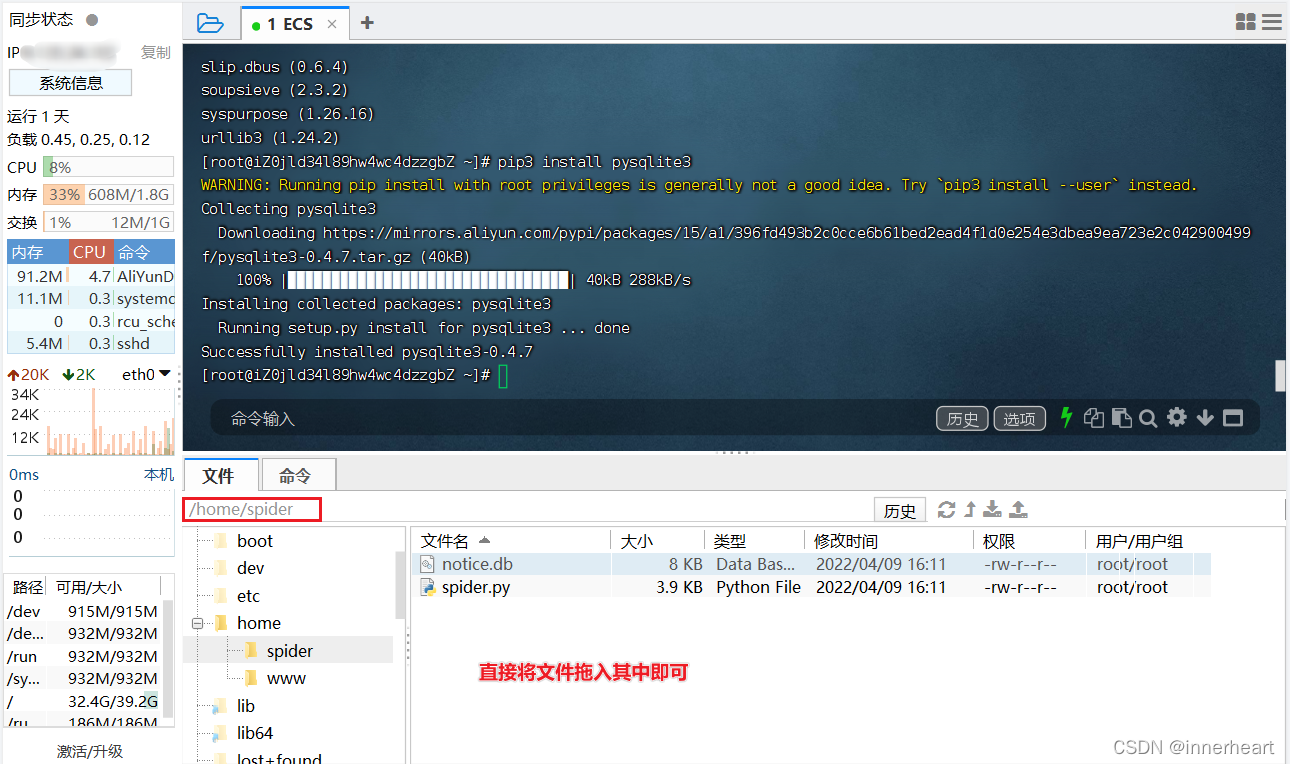Open terminal settings gear icon
1290x764 pixels.
coord(1177,418)
